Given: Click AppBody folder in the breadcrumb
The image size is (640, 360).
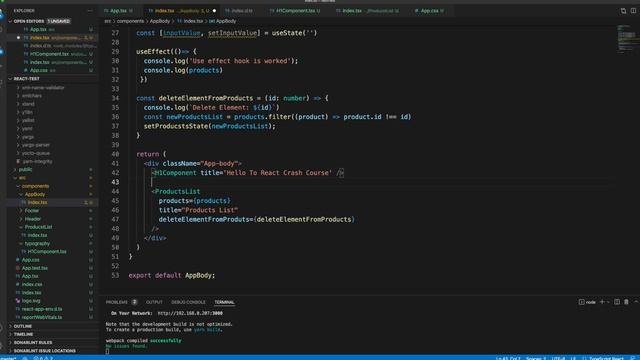Looking at the screenshot, I should pos(160,21).
